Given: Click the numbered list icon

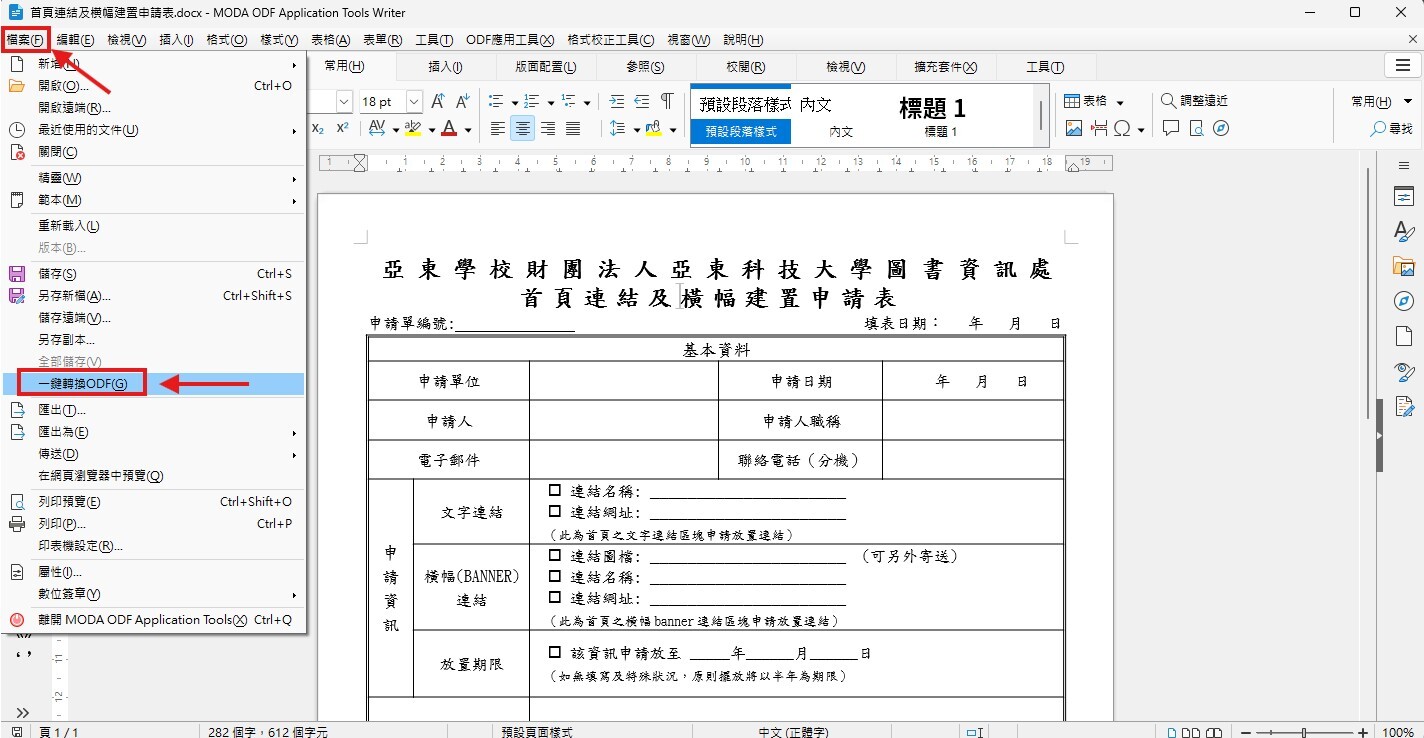Looking at the screenshot, I should coord(531,102).
